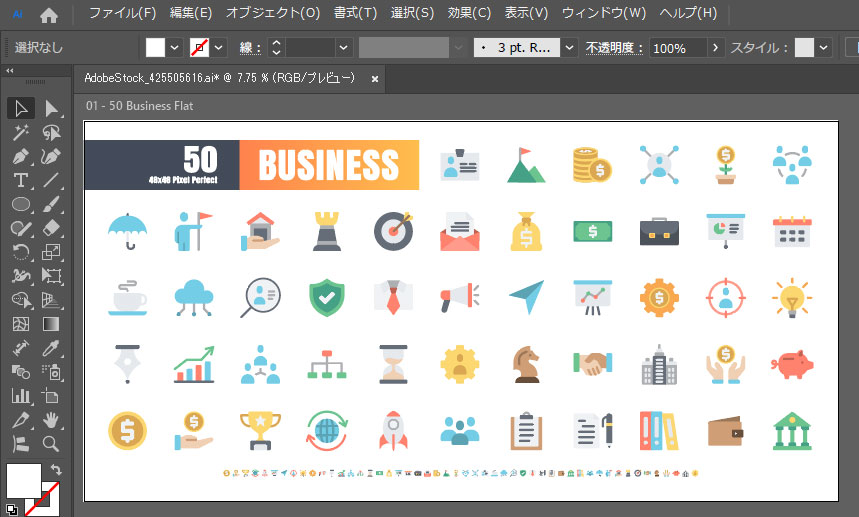Select the Type tool
Image resolution: width=859 pixels, height=517 pixels.
tap(20, 181)
